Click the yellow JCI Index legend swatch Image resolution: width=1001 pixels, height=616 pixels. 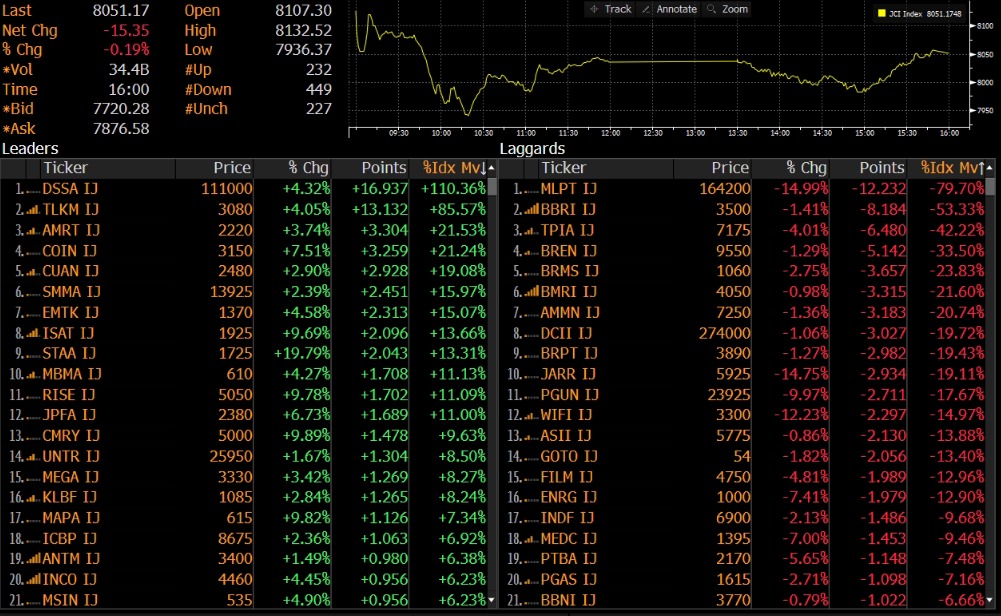(881, 14)
